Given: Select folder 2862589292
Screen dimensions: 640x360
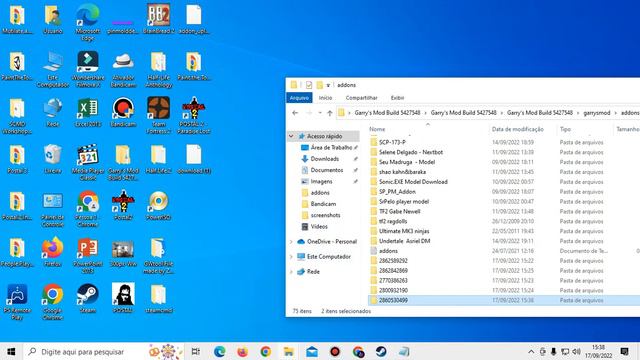Looking at the screenshot, I should [x=393, y=261].
